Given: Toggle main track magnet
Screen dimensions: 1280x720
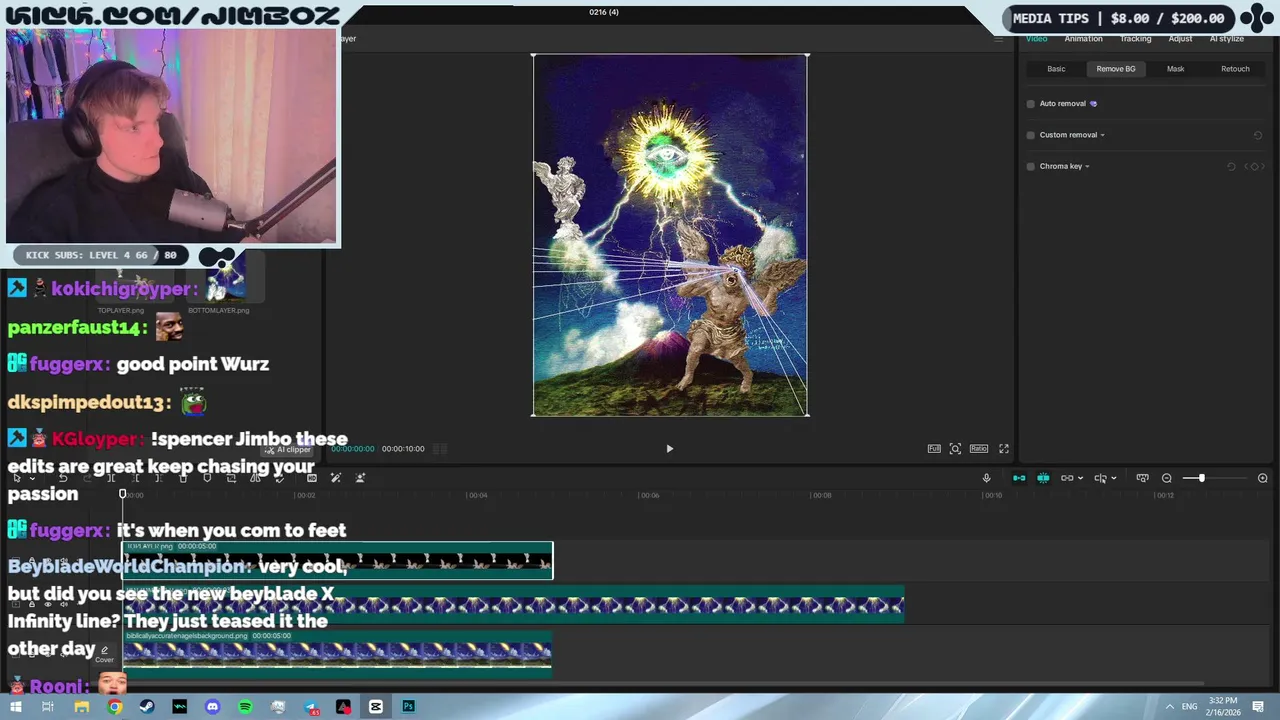Looking at the screenshot, I should tap(1019, 478).
